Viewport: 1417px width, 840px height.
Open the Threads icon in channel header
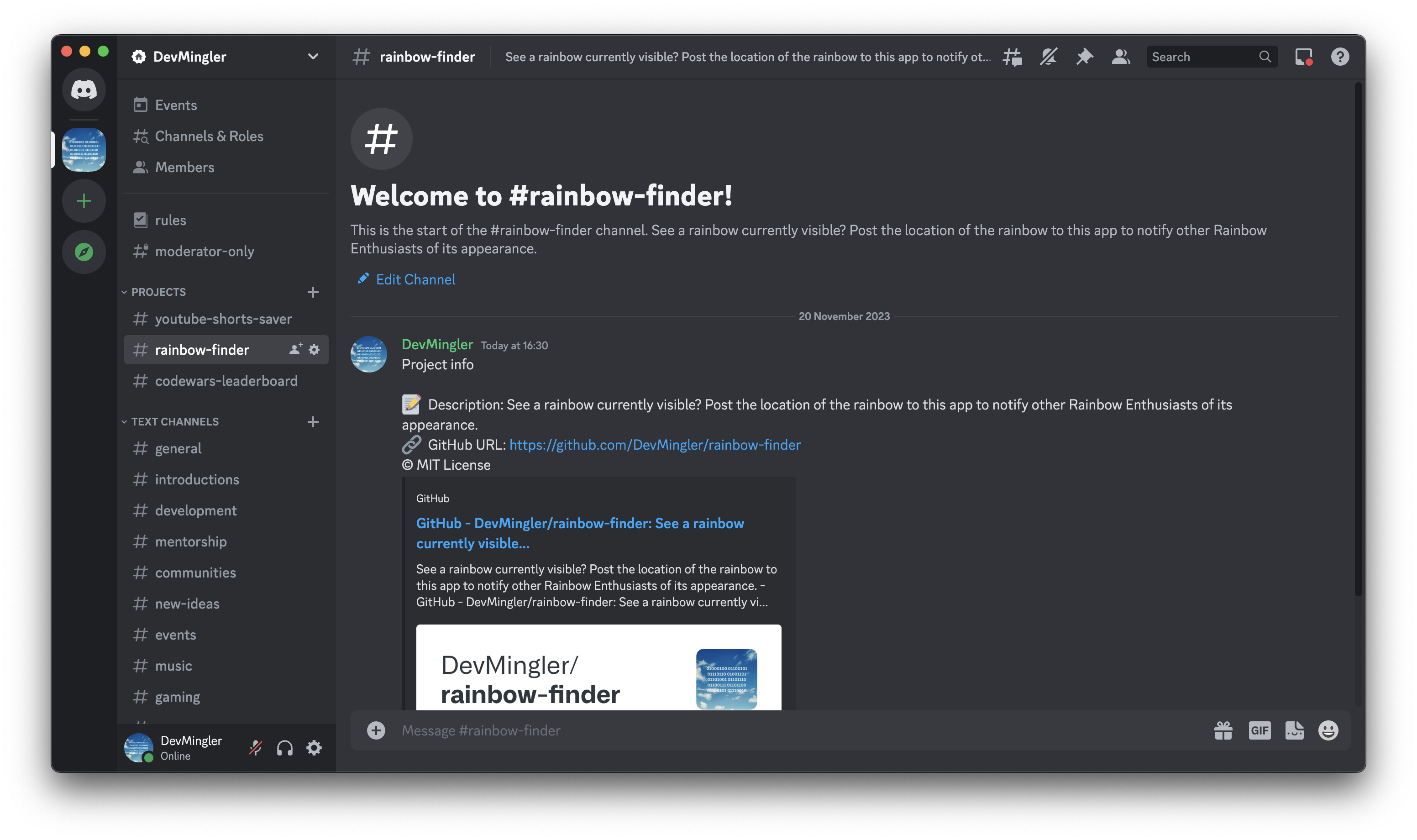tap(1013, 57)
